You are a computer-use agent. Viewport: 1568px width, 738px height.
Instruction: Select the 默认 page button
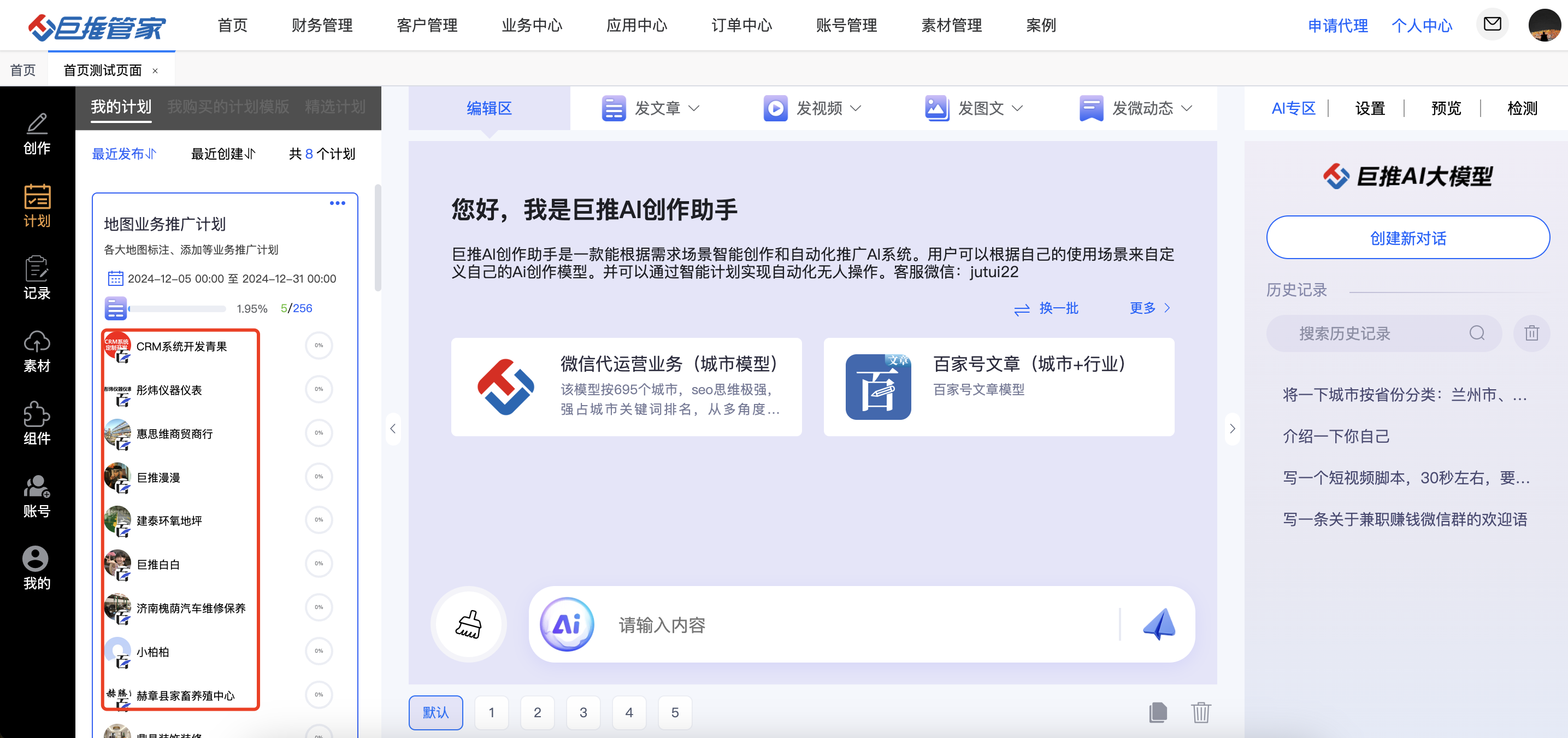(x=436, y=712)
